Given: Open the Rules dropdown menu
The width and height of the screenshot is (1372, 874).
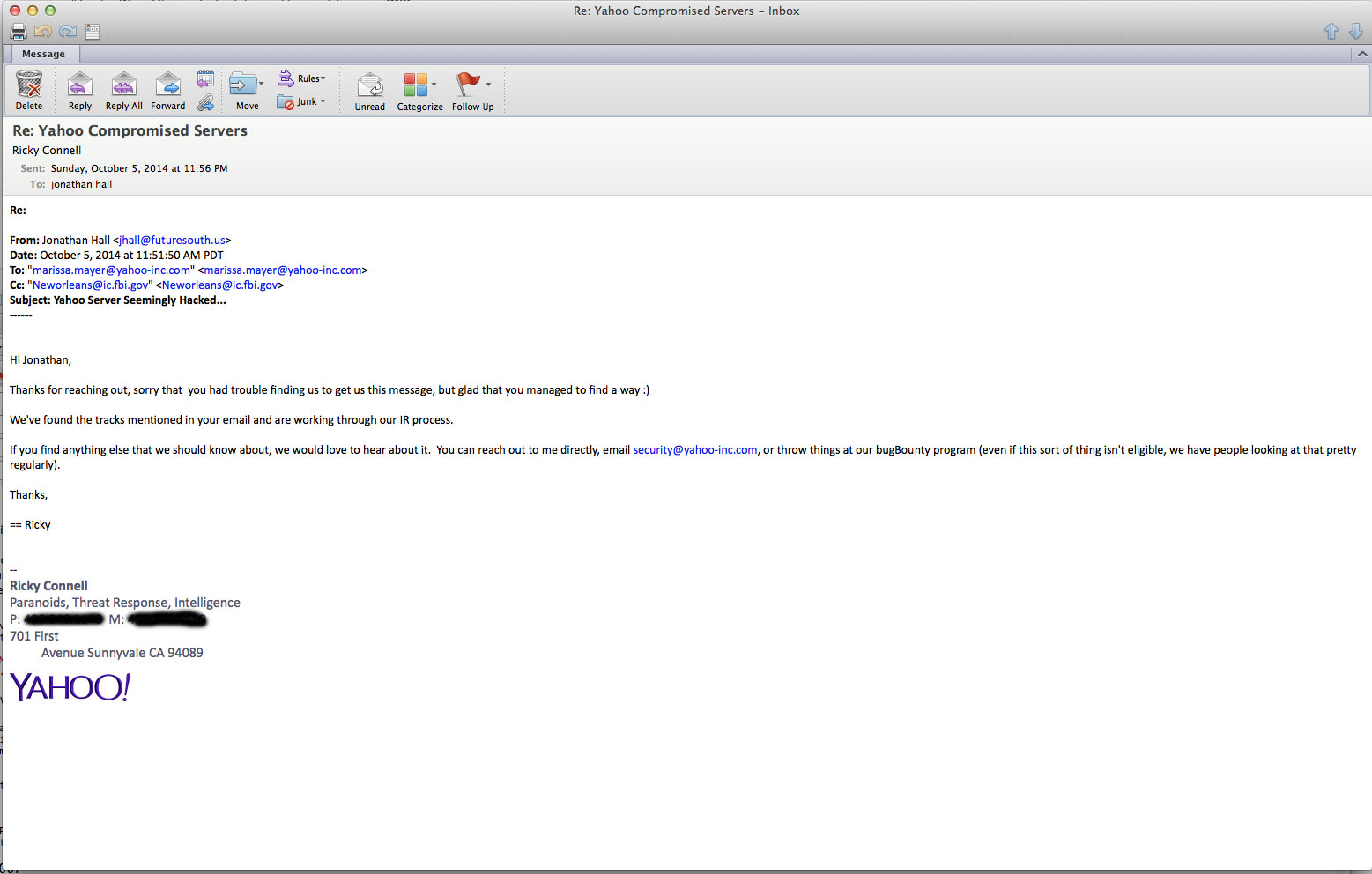Looking at the screenshot, I should point(302,78).
